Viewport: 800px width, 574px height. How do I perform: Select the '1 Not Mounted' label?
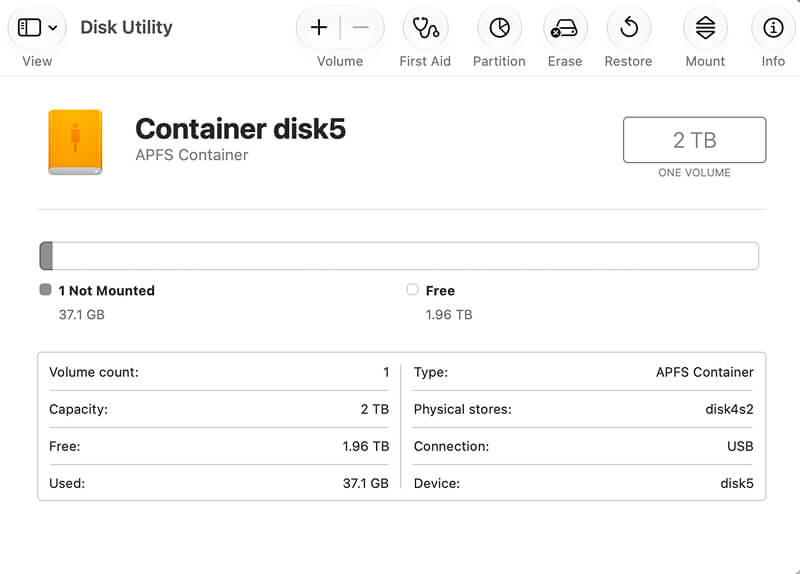click(x=107, y=291)
